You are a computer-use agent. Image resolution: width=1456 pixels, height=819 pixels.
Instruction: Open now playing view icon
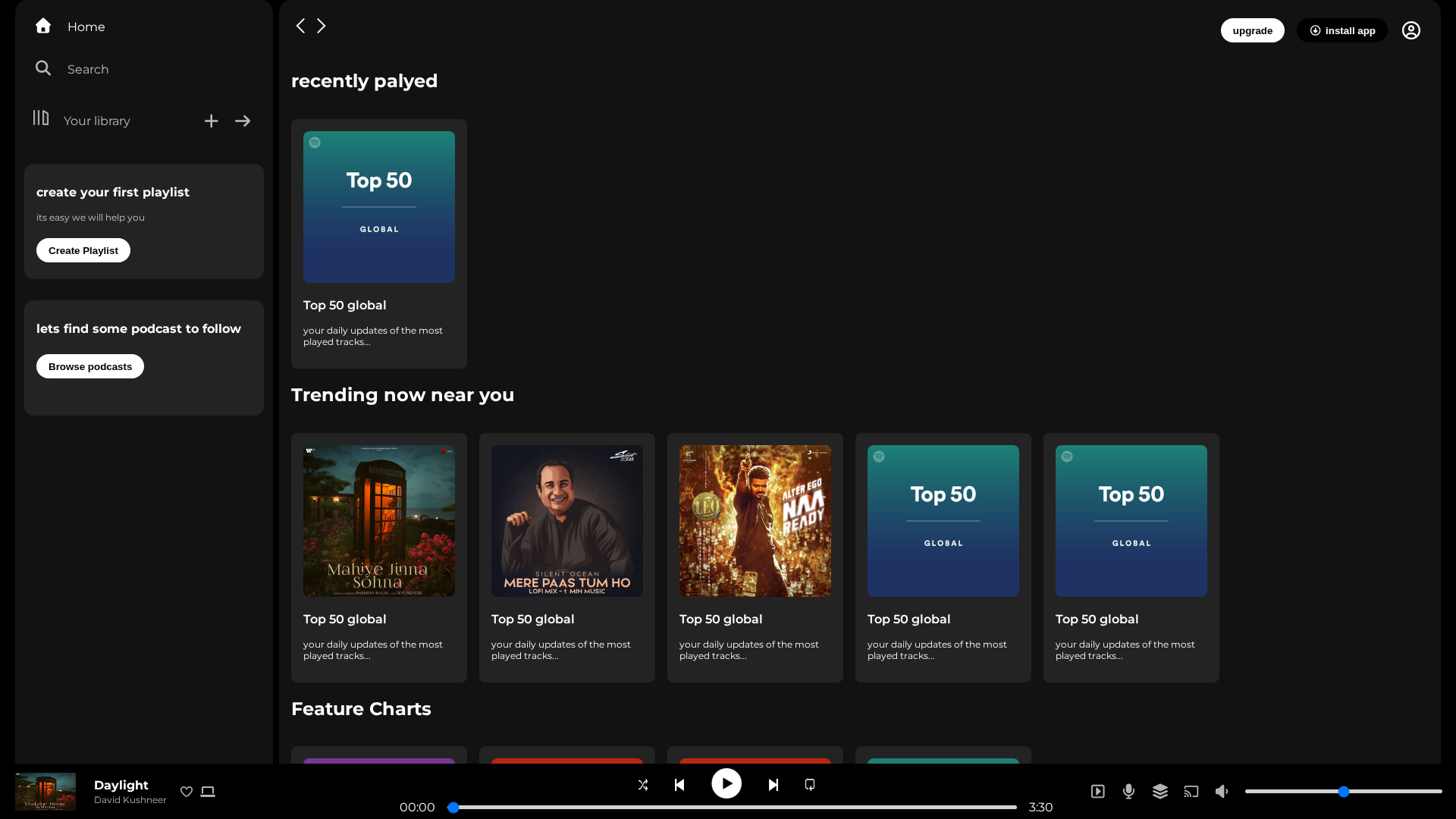tap(1098, 792)
